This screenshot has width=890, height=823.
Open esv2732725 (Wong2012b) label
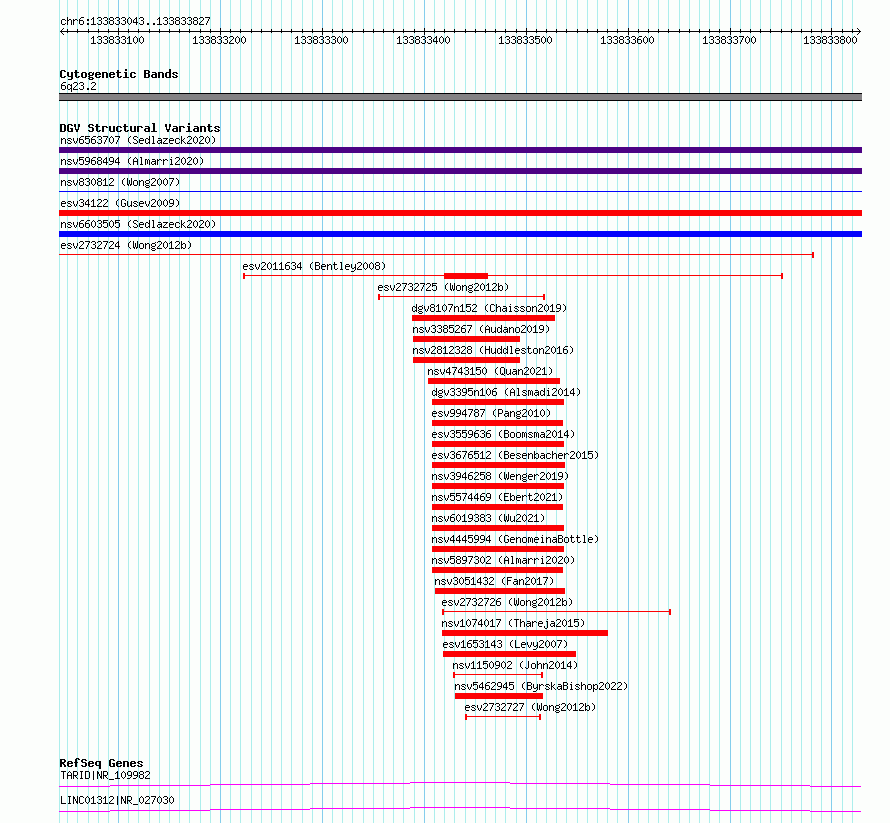click(443, 287)
